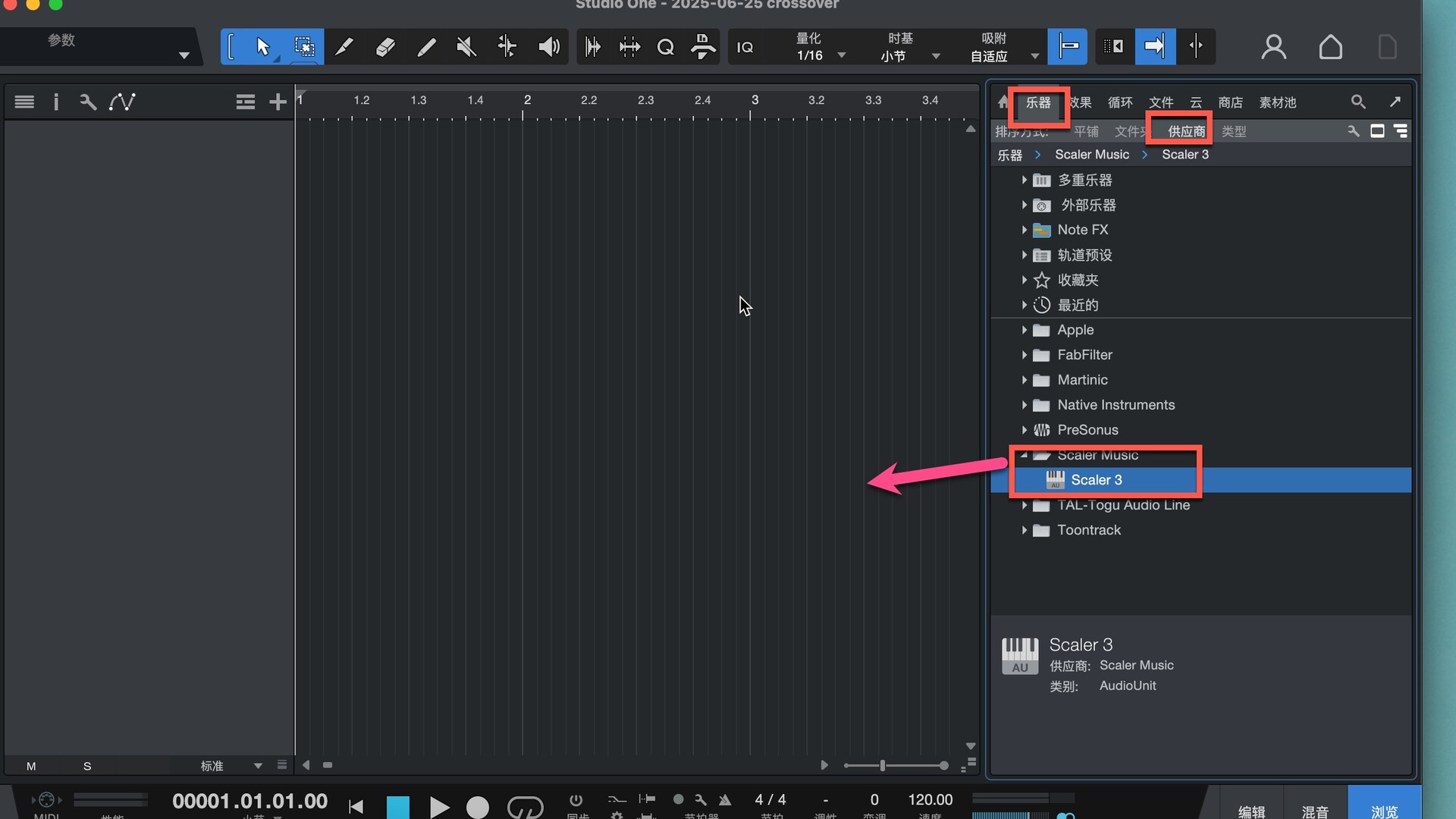1456x819 pixels.
Task: Switch to 文件 Files tab
Action: tap(1161, 102)
